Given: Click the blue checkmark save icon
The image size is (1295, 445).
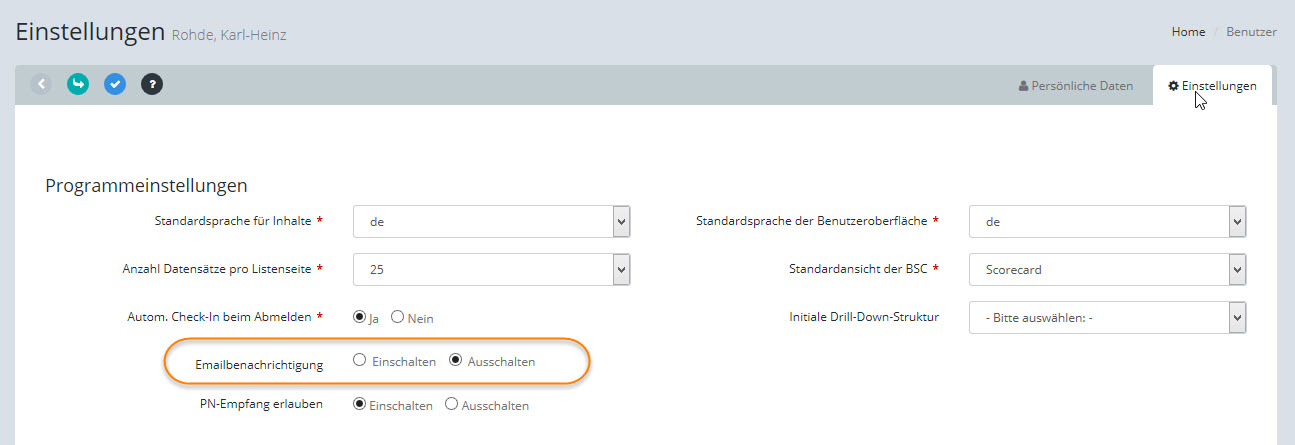Looking at the screenshot, I should (115, 84).
